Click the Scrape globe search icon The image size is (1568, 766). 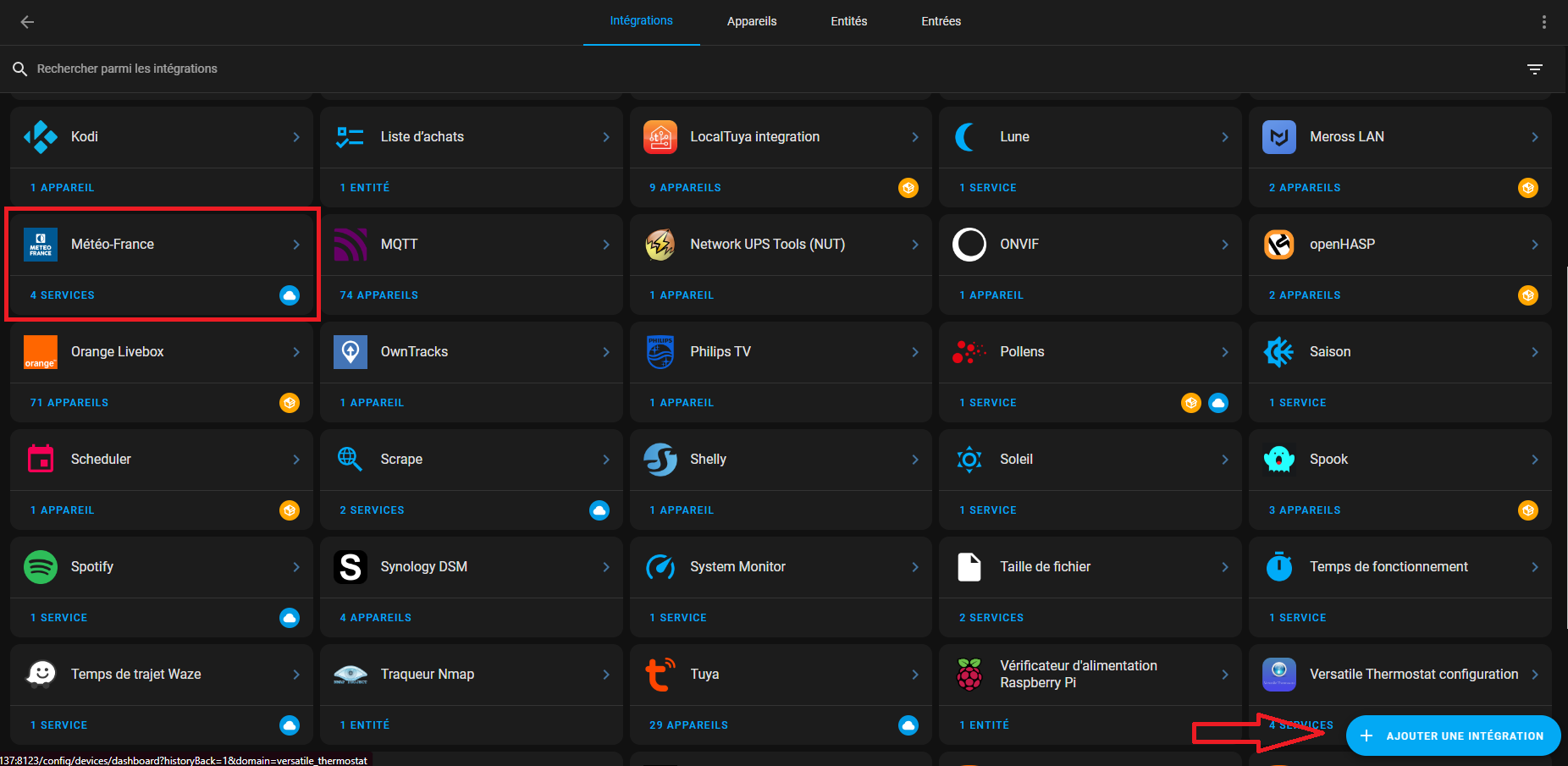coord(350,459)
